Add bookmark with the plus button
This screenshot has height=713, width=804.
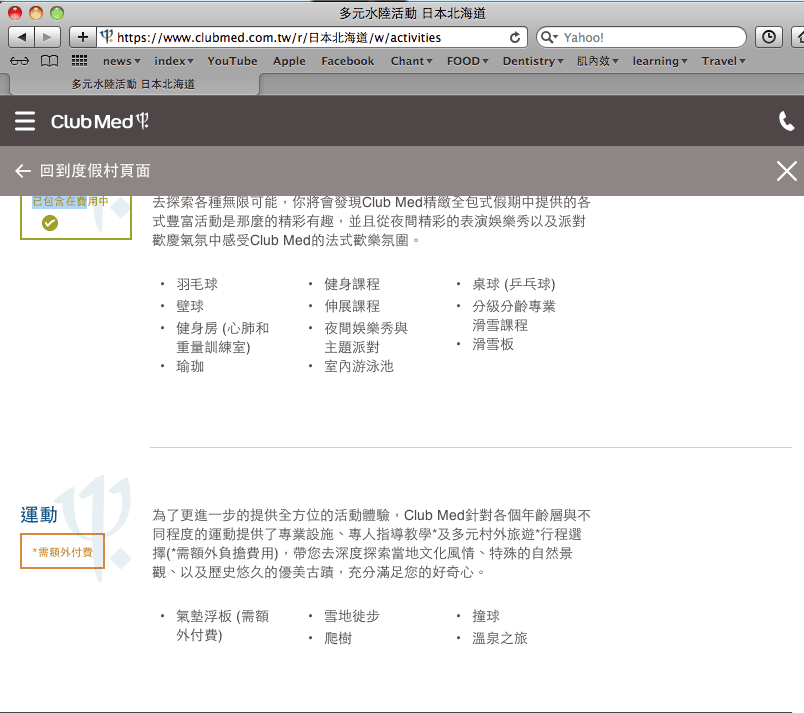pos(83,37)
